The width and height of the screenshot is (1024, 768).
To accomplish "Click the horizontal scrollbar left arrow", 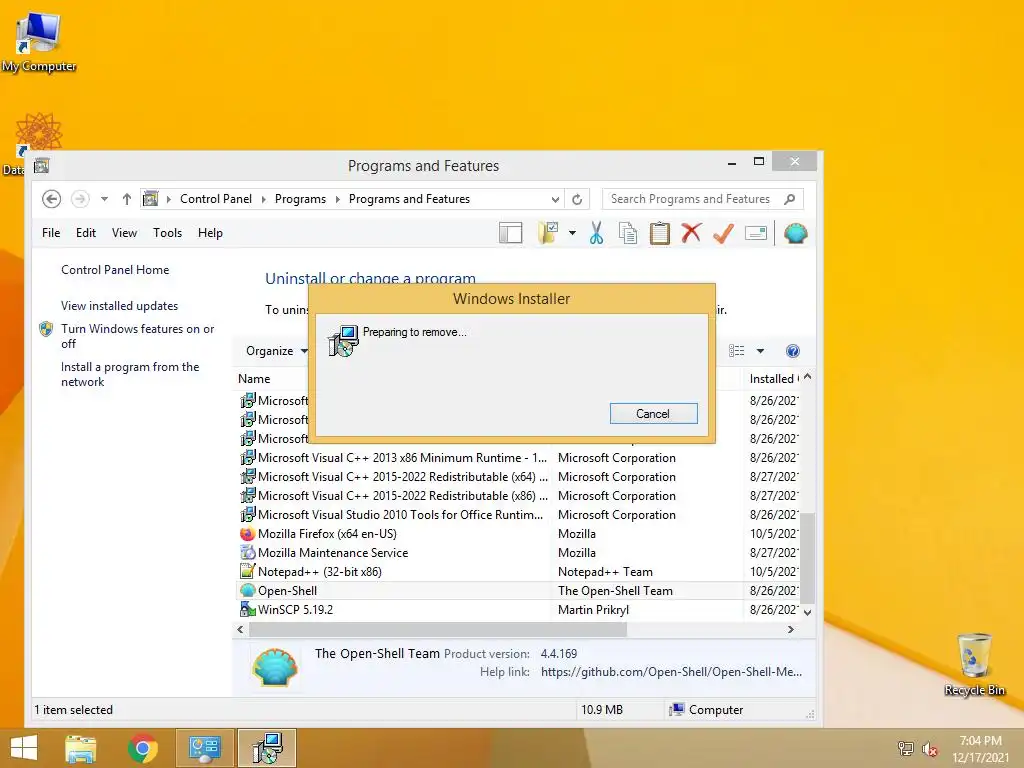I will (x=240, y=630).
